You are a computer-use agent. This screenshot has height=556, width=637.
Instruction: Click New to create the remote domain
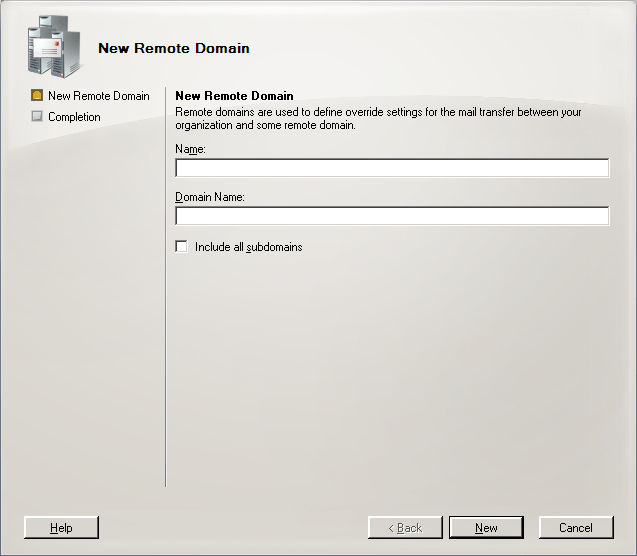click(x=486, y=528)
